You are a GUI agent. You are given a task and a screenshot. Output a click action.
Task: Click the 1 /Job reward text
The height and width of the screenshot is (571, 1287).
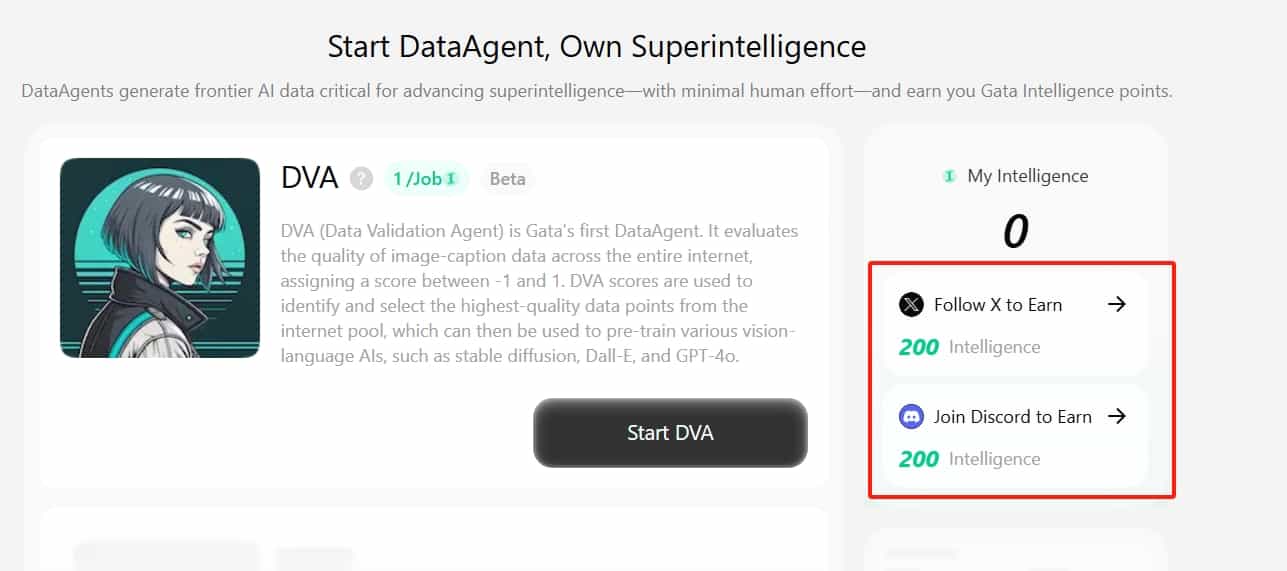(417, 179)
